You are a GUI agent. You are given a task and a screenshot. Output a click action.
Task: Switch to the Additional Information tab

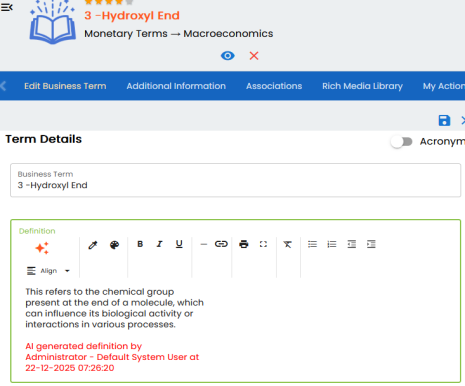pyautogui.click(x=176, y=86)
